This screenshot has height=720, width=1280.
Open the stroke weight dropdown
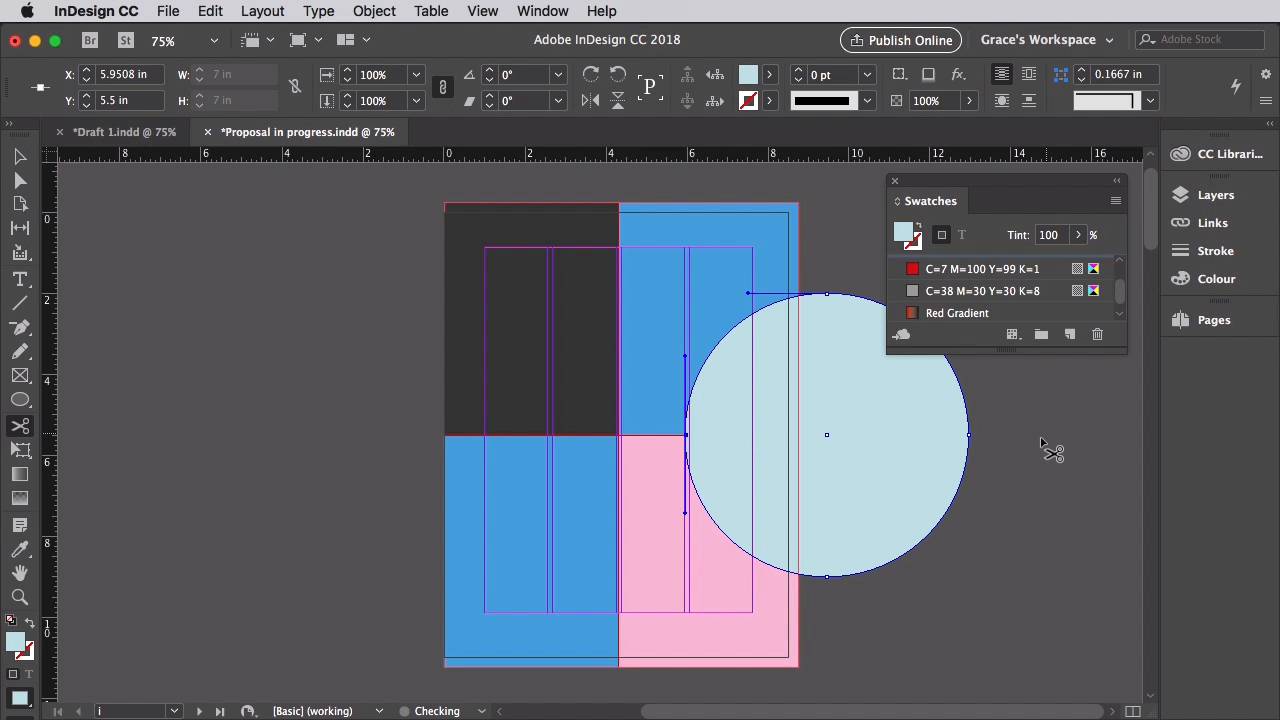tap(867, 75)
